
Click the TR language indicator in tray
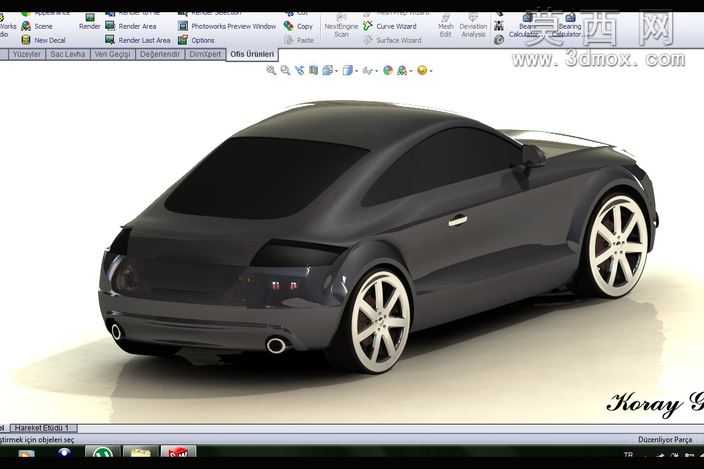628,455
